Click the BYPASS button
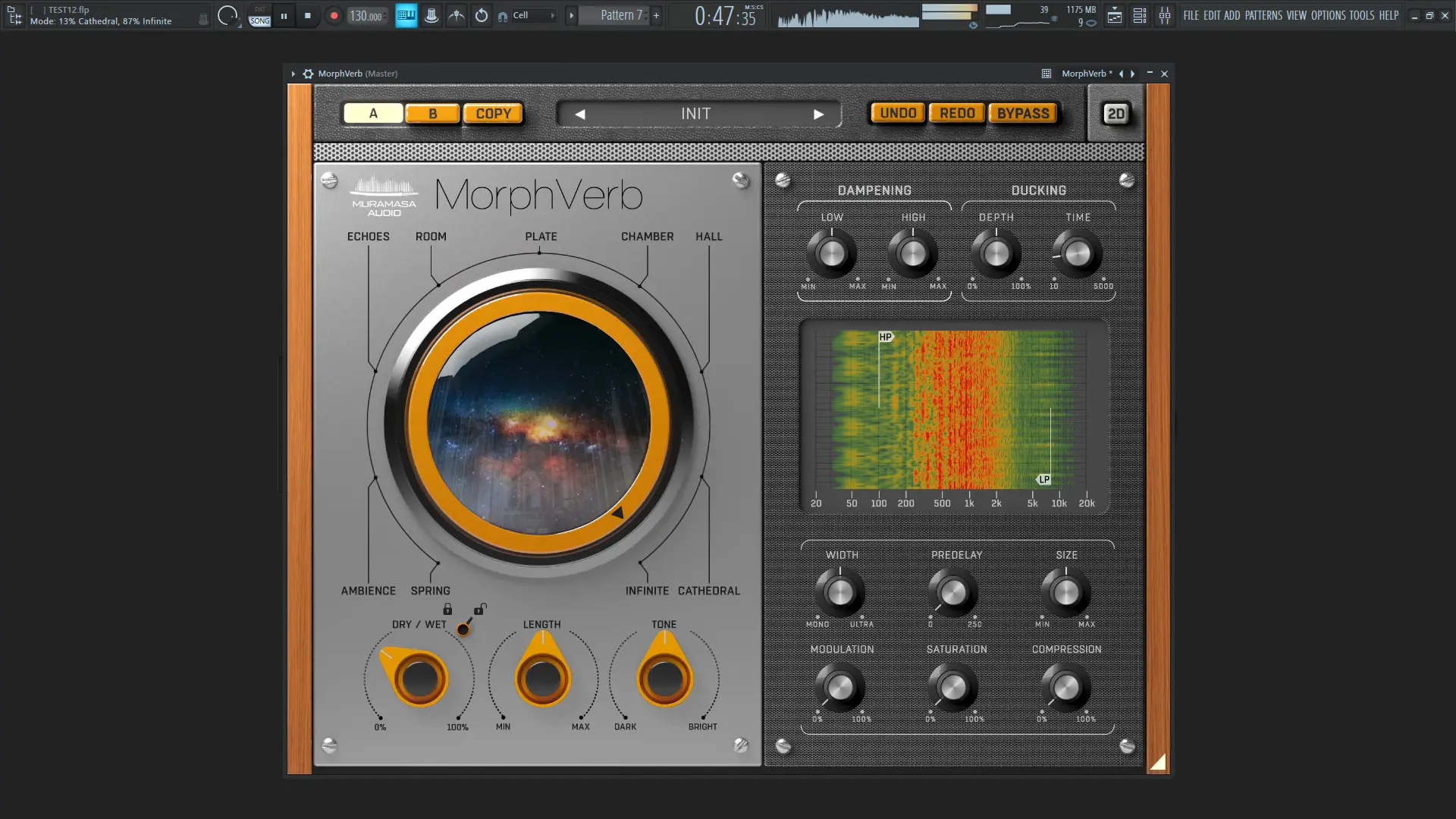The image size is (1456, 819). pos(1022,114)
